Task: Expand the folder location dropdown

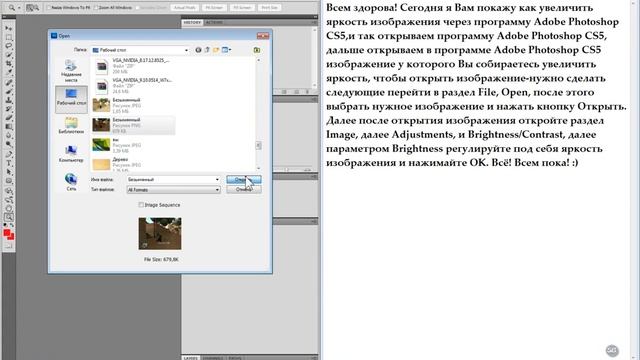Action: (187, 50)
